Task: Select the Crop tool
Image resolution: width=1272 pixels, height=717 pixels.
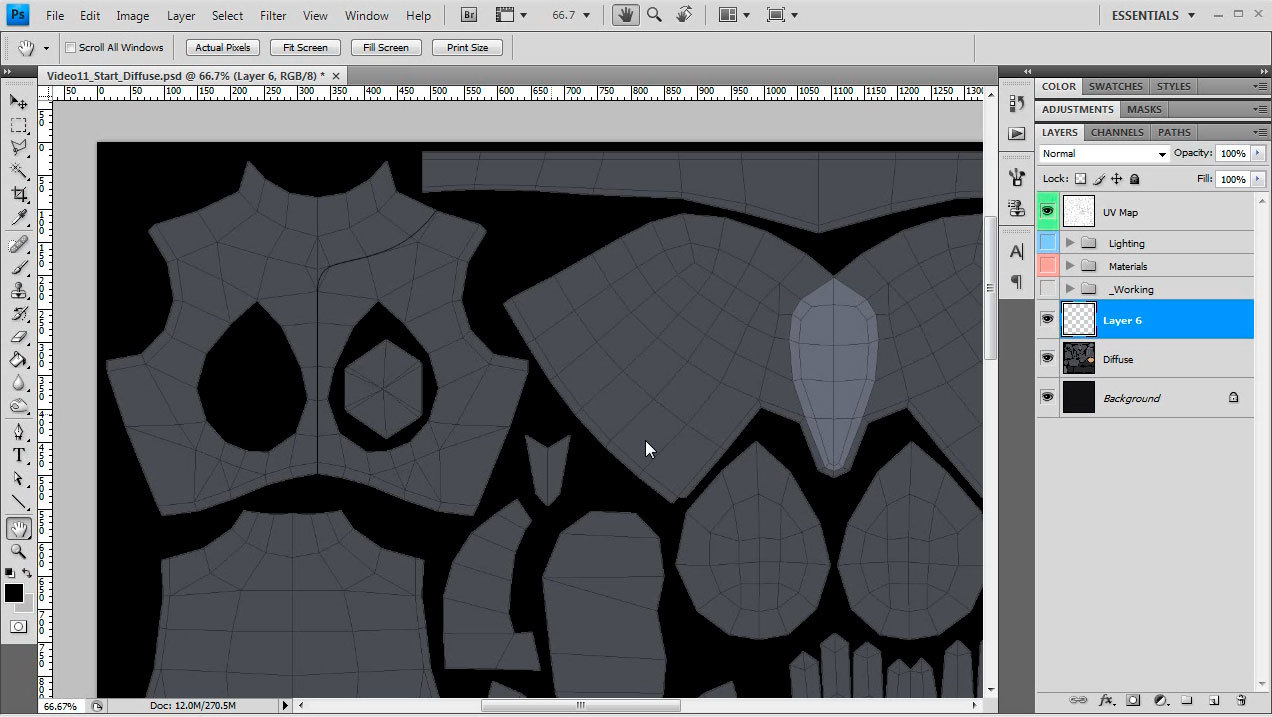Action: point(18,194)
